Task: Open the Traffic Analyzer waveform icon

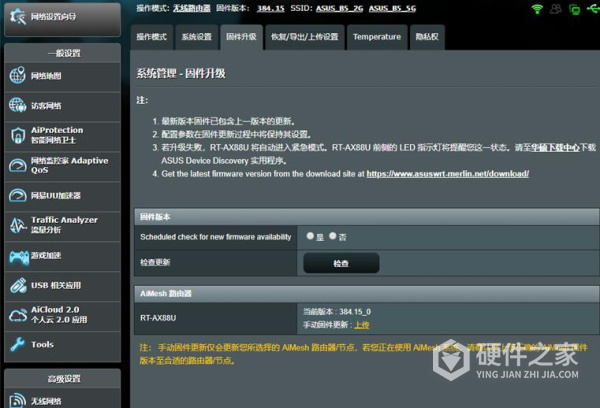Action: coord(18,225)
